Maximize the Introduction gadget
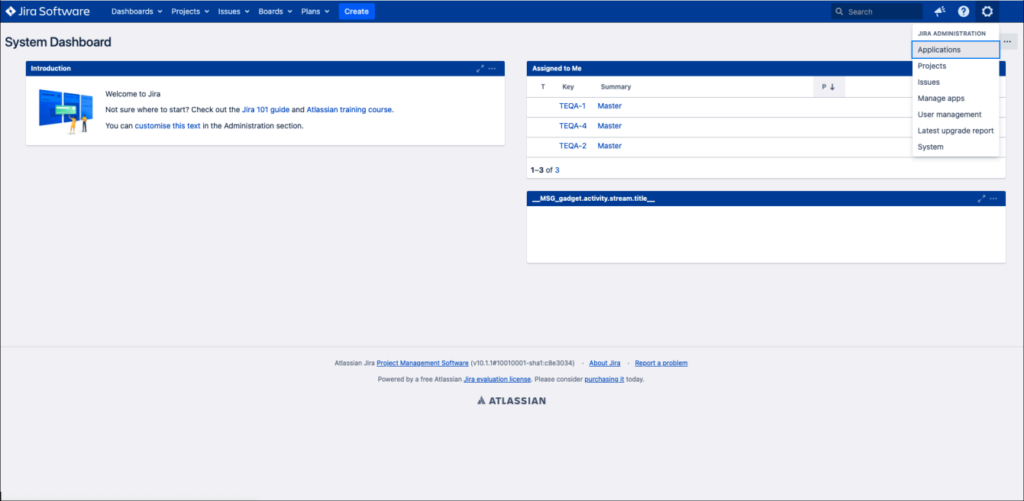Screen dimensions: 1024x501 coord(480,68)
